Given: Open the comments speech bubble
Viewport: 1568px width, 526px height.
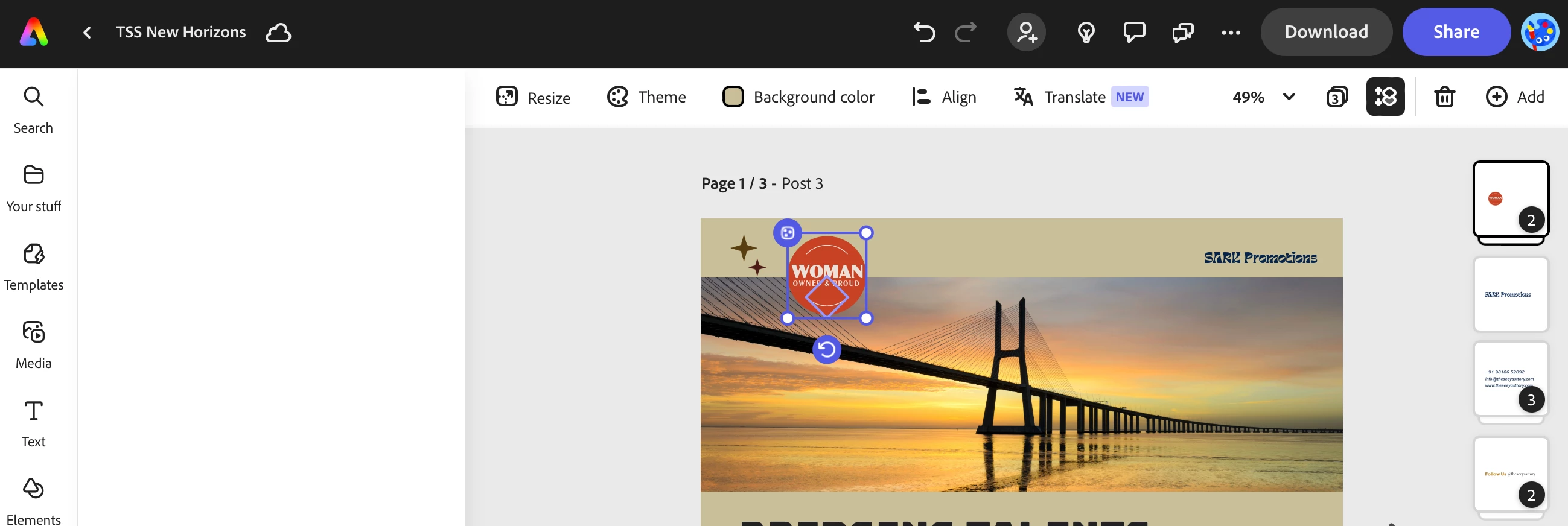Looking at the screenshot, I should tap(1135, 32).
